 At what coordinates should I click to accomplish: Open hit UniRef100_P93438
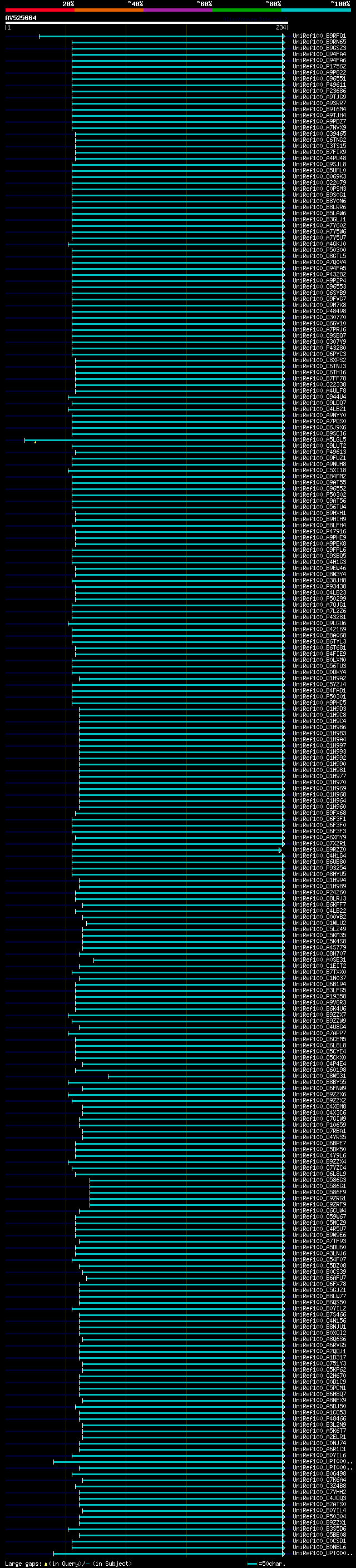click(319, 587)
